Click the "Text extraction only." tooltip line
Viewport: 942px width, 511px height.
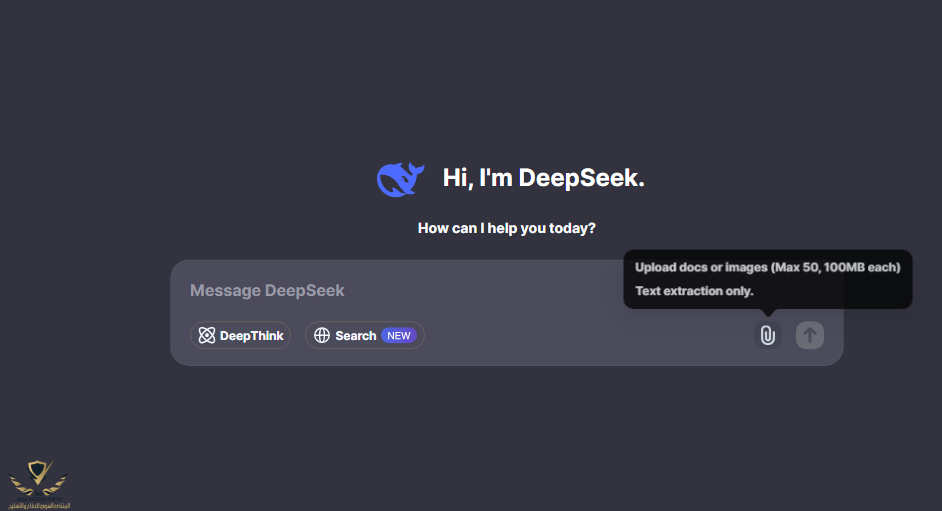tap(694, 291)
